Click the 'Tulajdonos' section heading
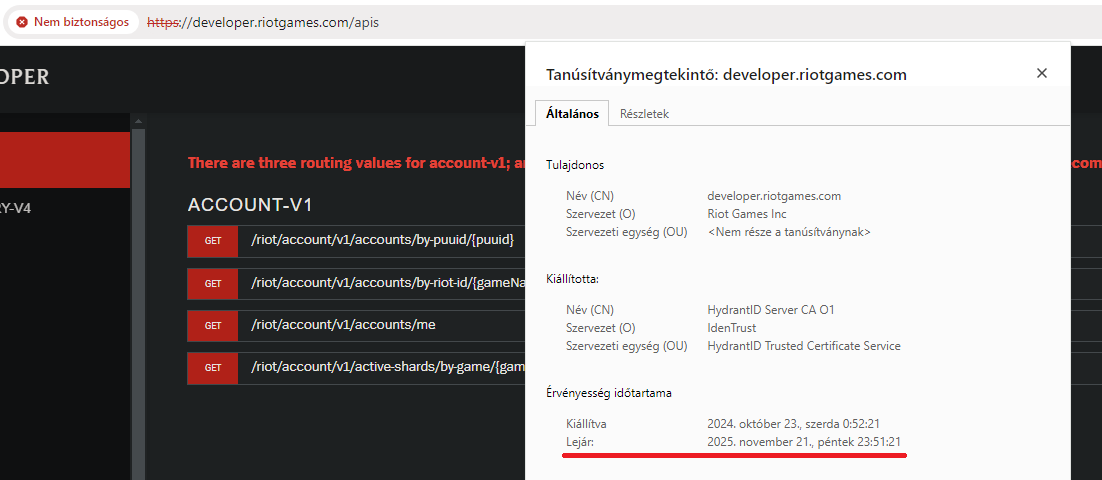The height and width of the screenshot is (480, 1102). pos(575,165)
